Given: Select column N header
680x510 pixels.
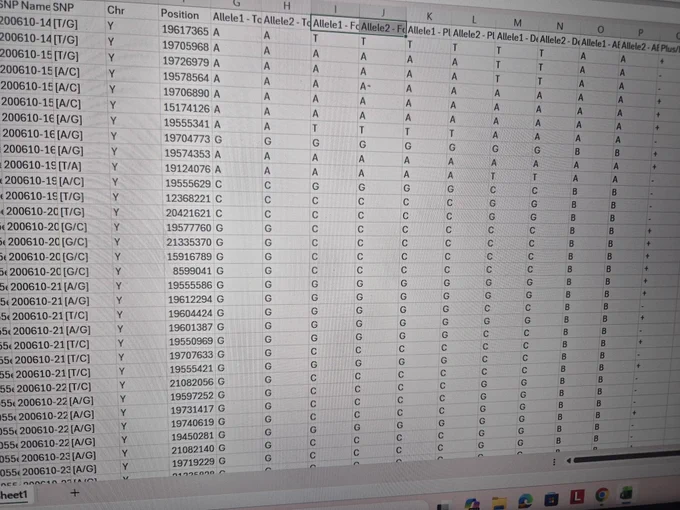Looking at the screenshot, I should point(559,26).
